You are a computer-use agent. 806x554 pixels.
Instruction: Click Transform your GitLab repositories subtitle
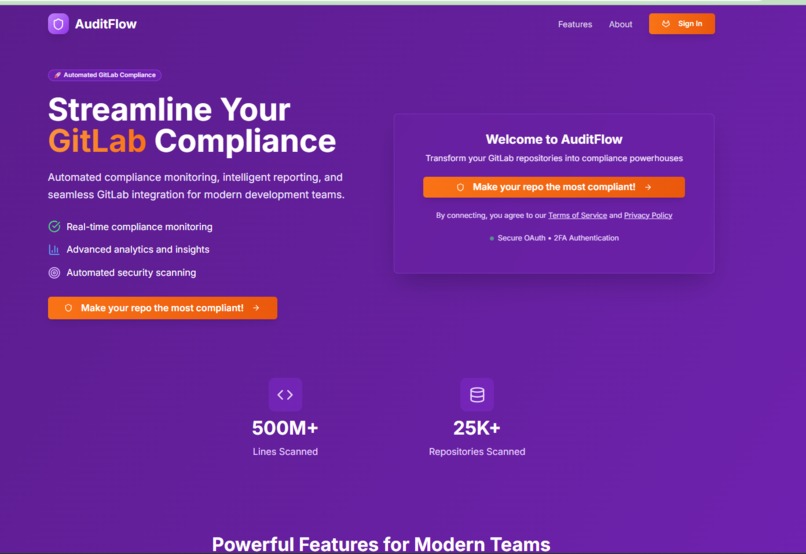(554, 158)
